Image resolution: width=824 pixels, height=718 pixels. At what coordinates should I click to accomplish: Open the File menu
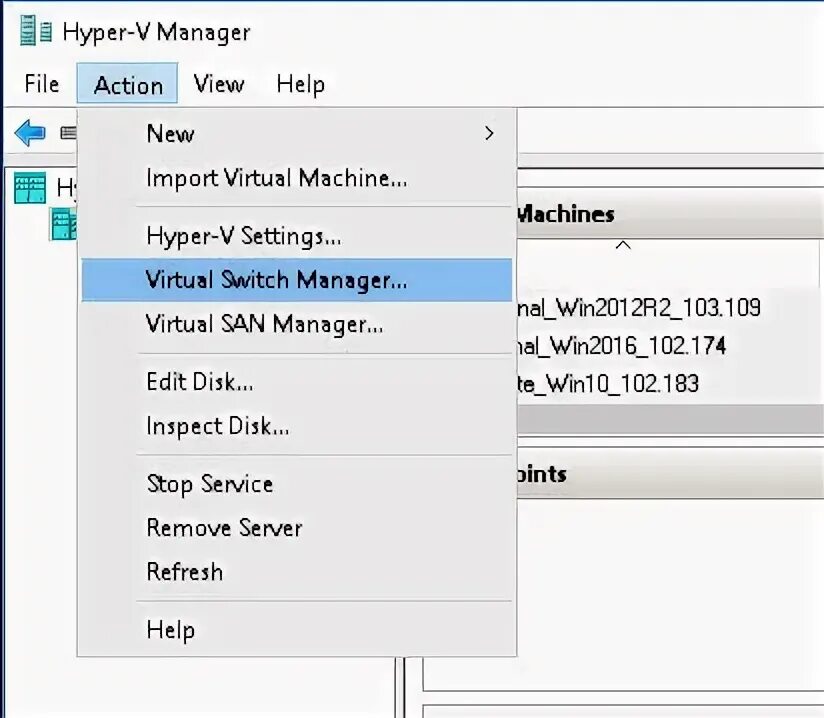click(x=42, y=84)
